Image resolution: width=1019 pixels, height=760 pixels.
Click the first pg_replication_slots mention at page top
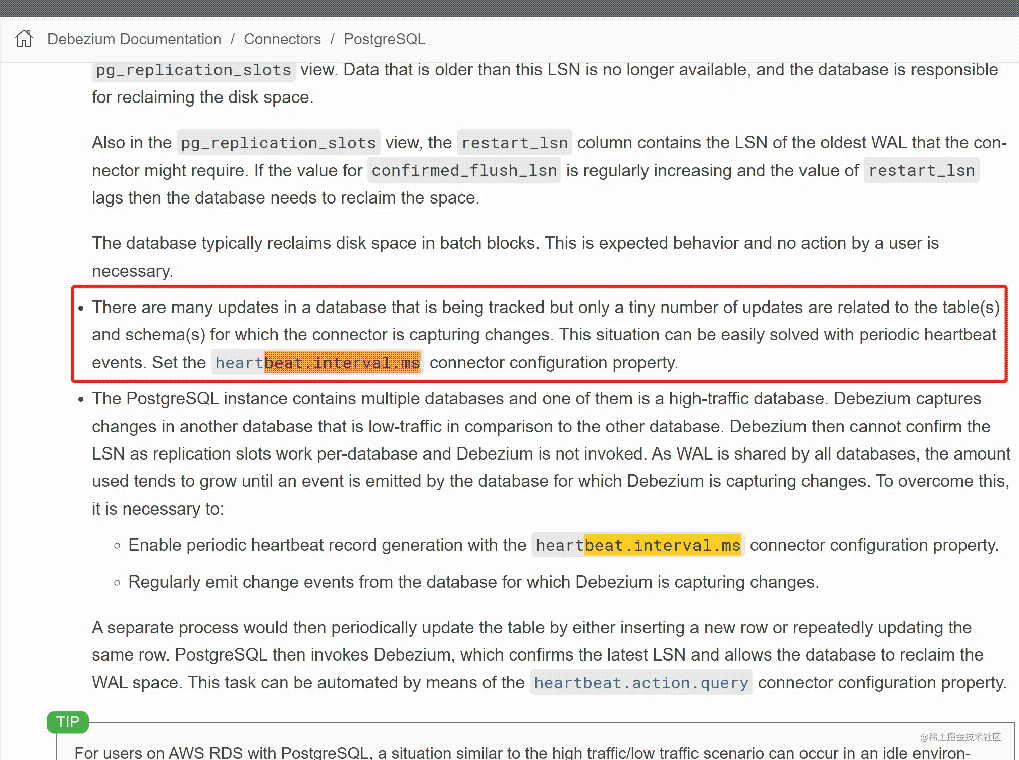(192, 69)
